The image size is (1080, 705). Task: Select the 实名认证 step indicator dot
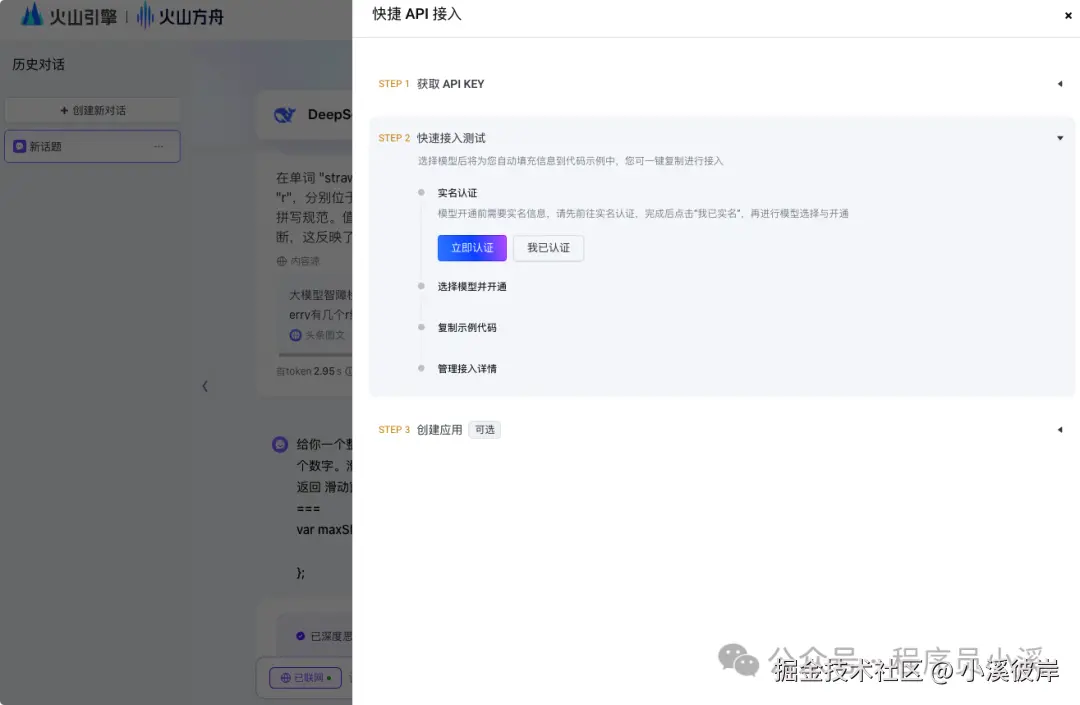pos(421,192)
